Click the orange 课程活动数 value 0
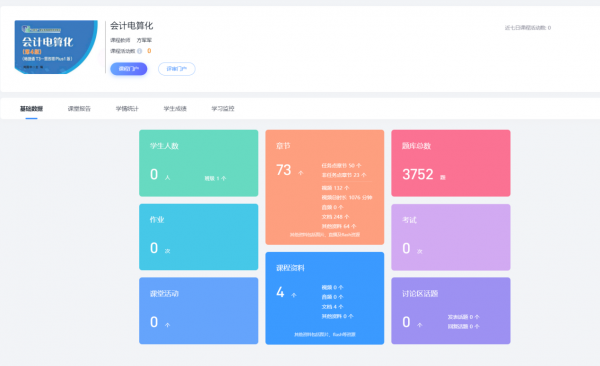The image size is (600, 366). (149, 51)
